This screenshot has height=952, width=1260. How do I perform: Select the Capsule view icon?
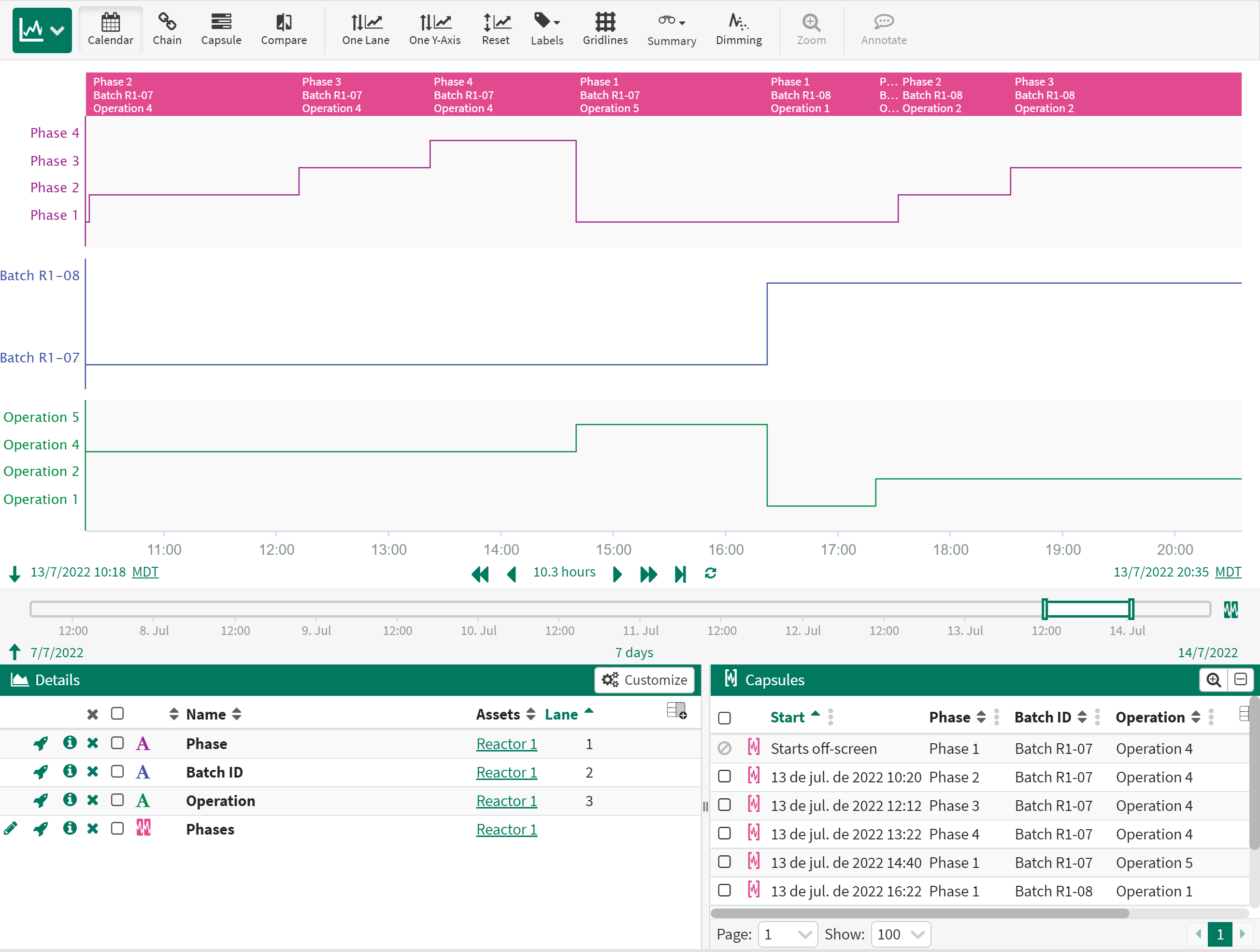coord(221,29)
